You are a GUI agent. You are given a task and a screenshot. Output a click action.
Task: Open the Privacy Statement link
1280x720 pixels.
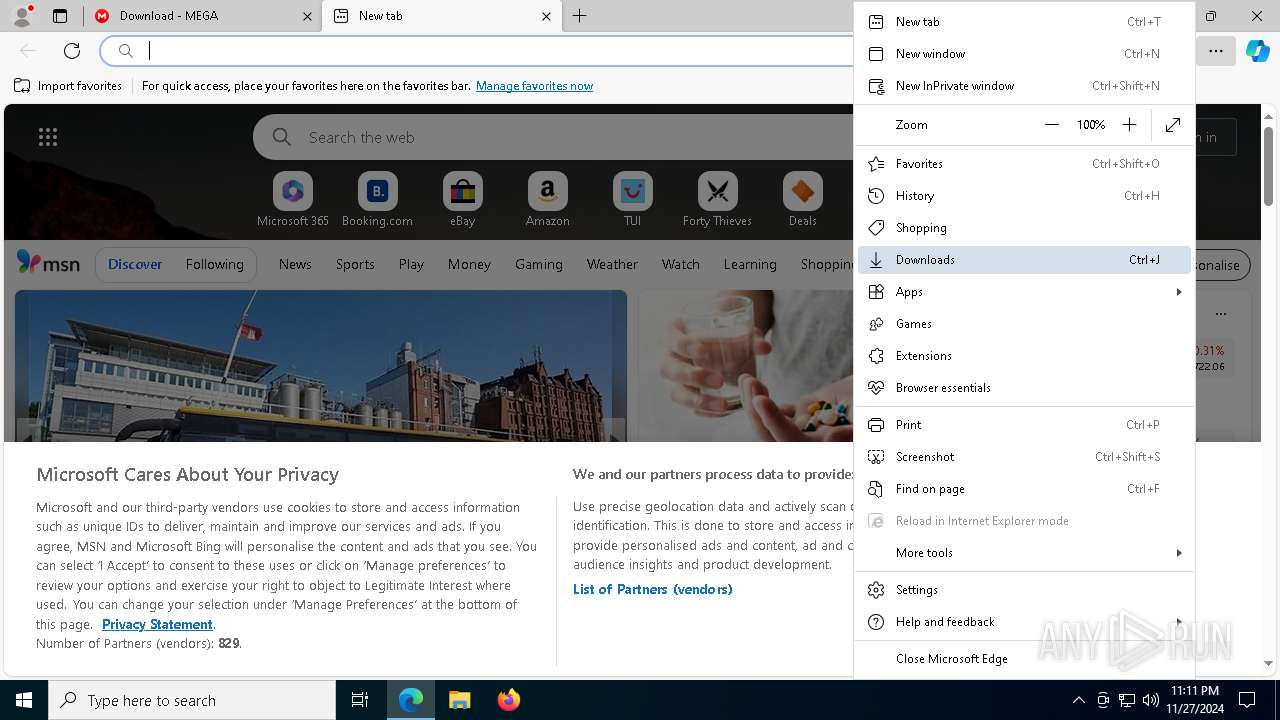157,624
